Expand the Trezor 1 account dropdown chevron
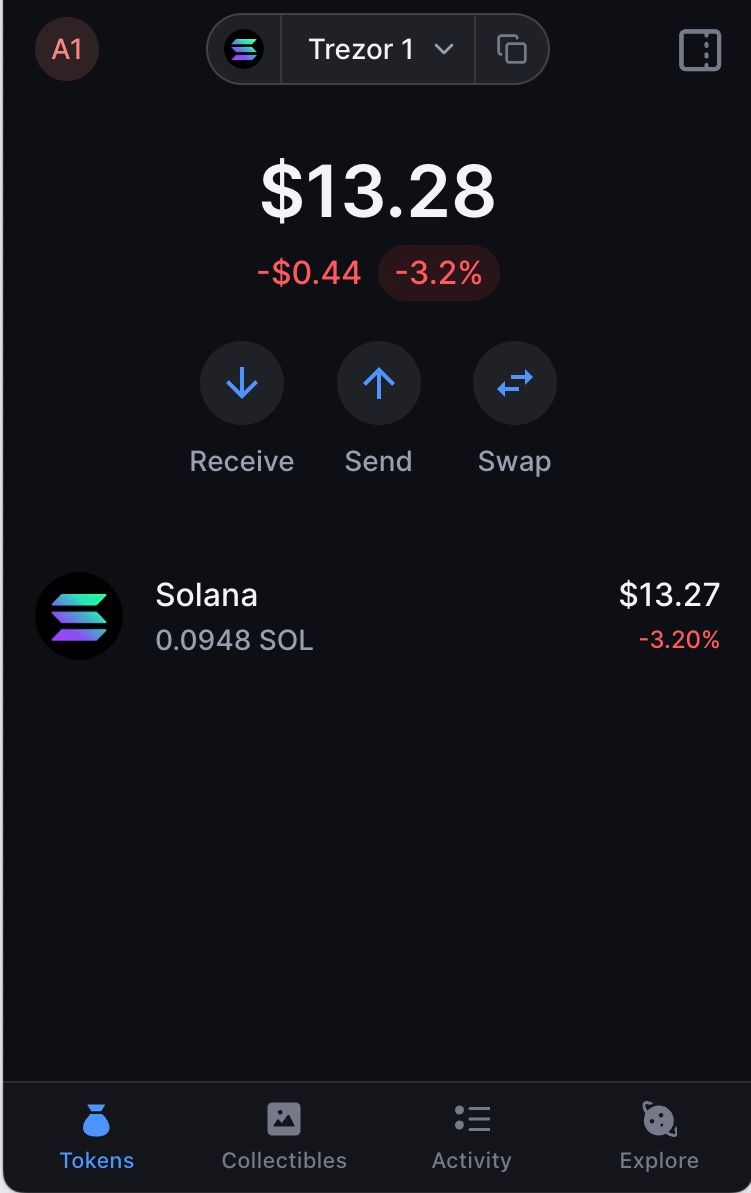The width and height of the screenshot is (751, 1193). click(444, 49)
